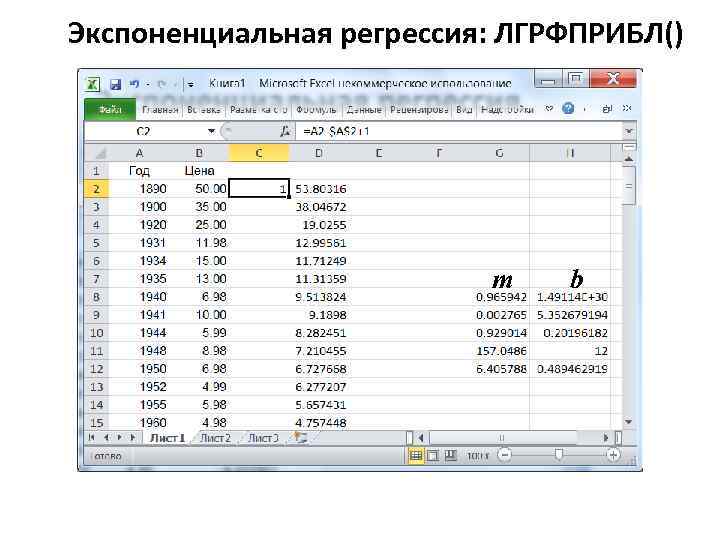
Task: Select column C header
Action: click(x=259, y=153)
